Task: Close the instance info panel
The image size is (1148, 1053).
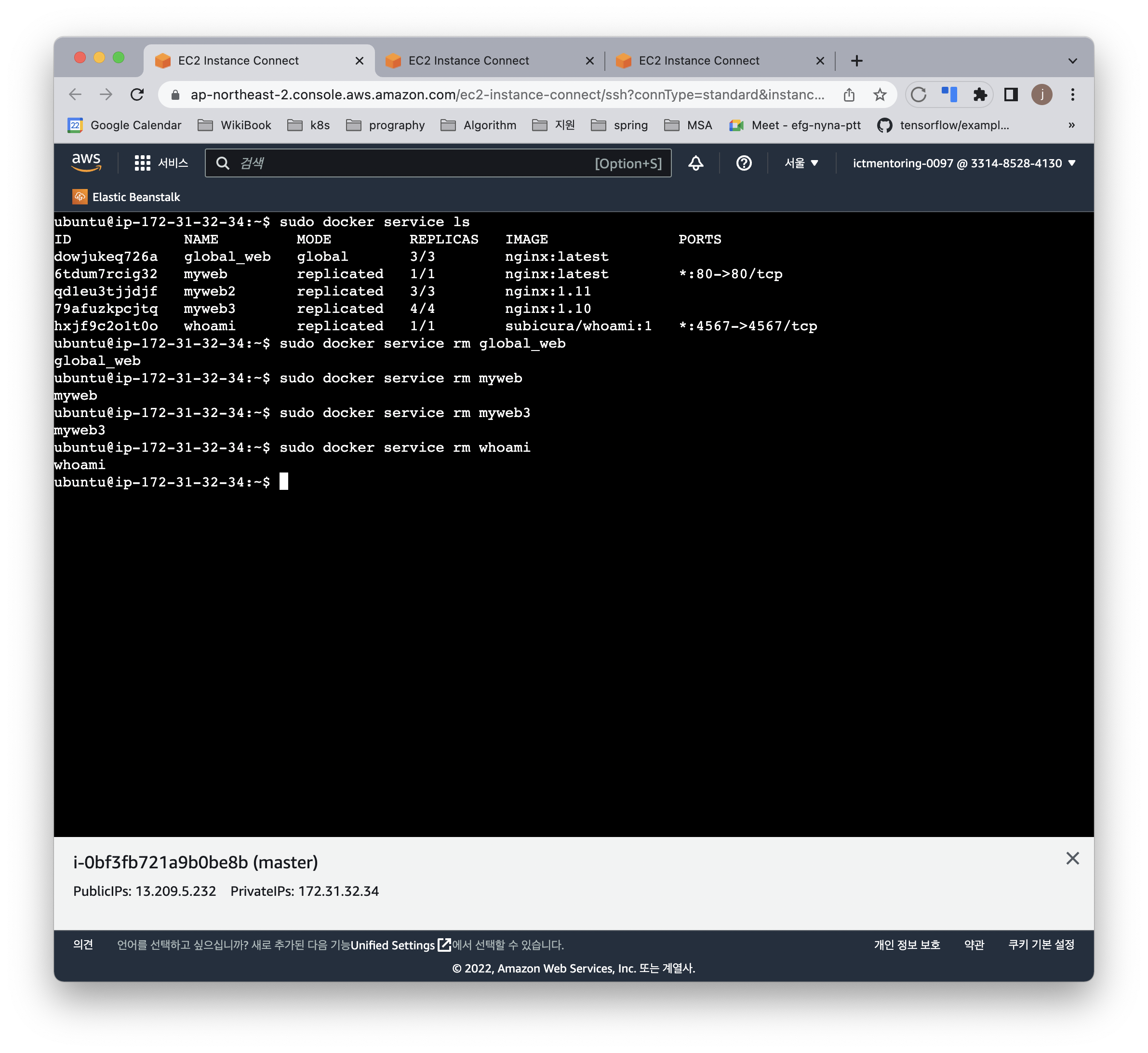Action: pos(1072,858)
